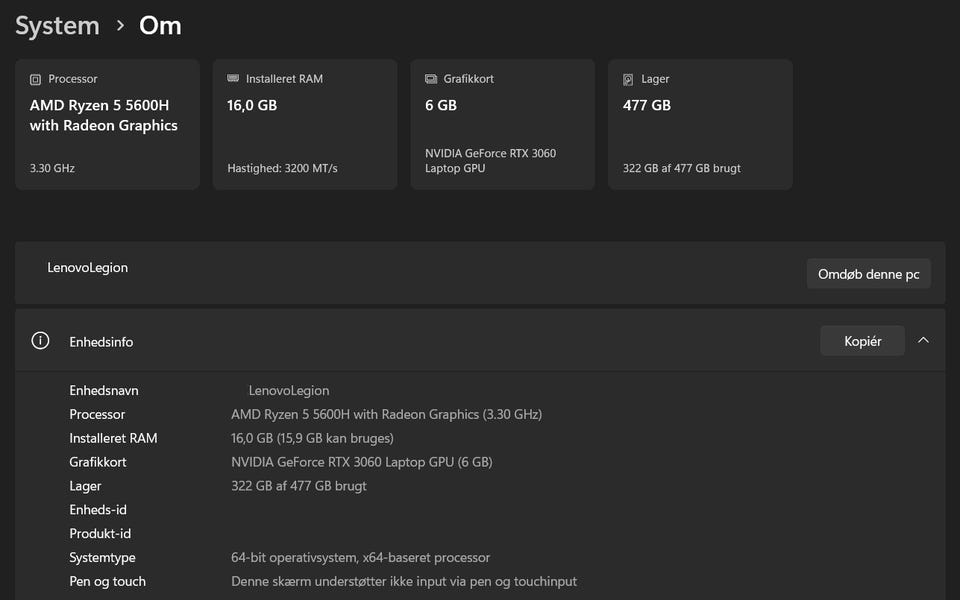This screenshot has width=960, height=600.
Task: Click the Grafikkort card icon
Action: (431, 79)
